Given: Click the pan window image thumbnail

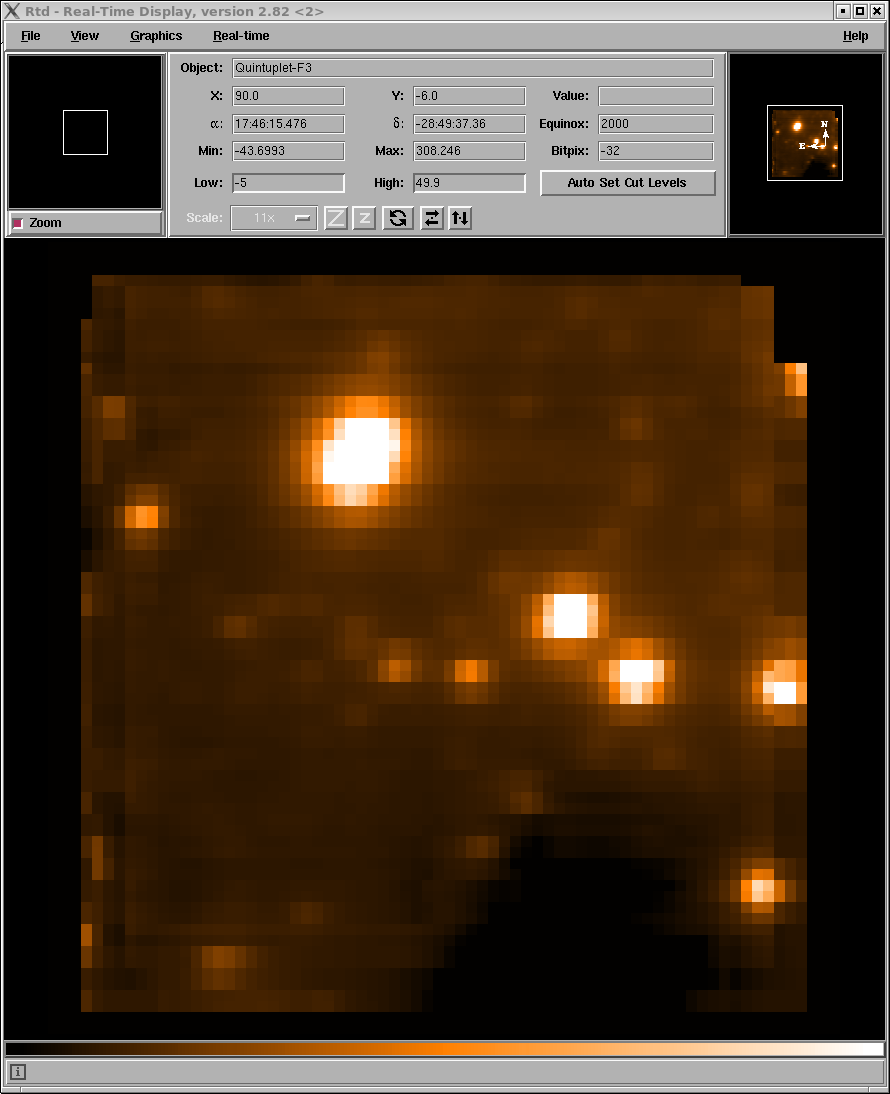Looking at the screenshot, I should (x=804, y=143).
